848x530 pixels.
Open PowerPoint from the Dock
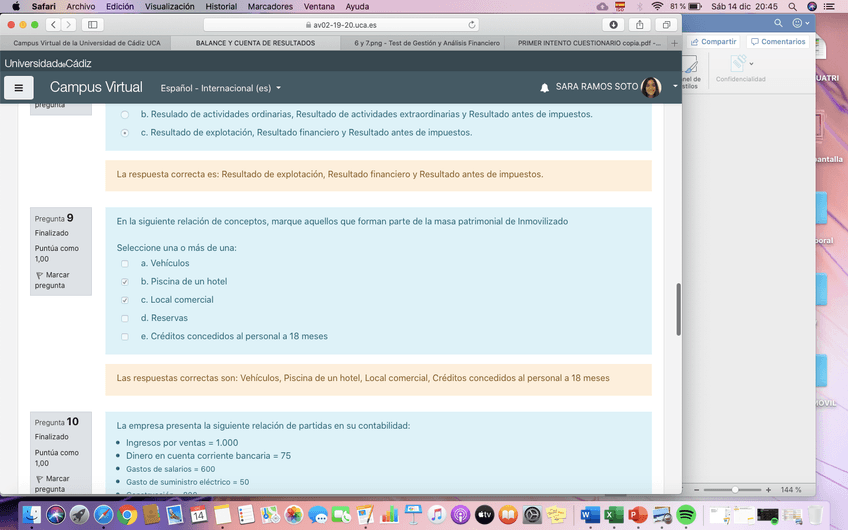coord(638,514)
